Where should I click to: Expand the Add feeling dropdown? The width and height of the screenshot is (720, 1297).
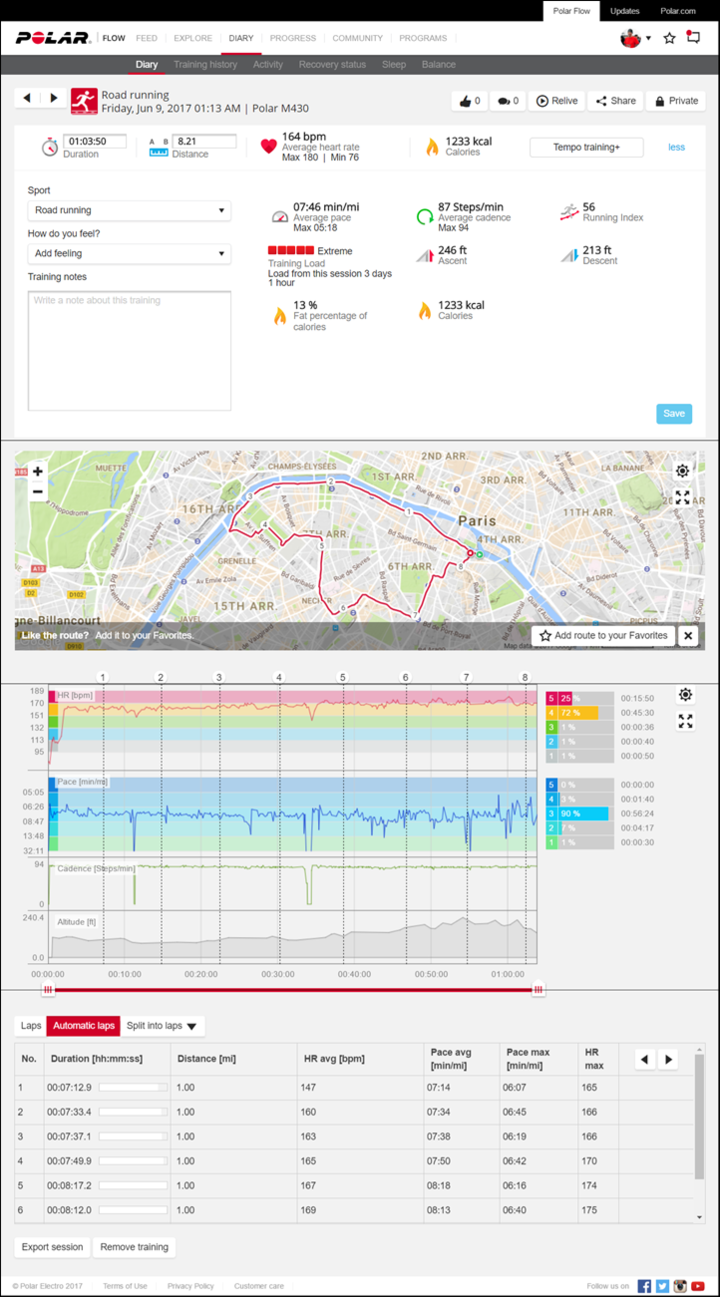129,254
